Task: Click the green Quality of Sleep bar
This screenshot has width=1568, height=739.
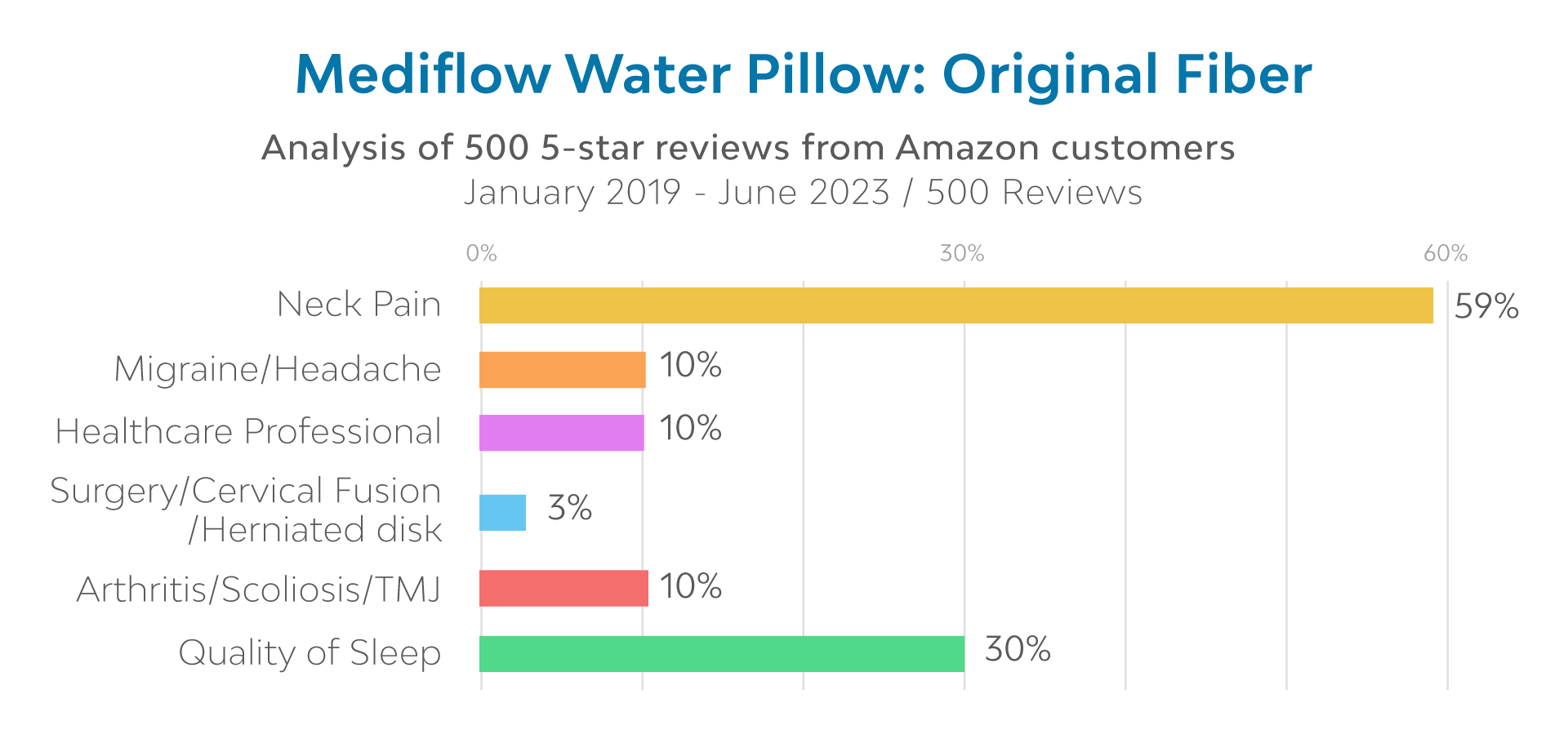Action: point(722,653)
